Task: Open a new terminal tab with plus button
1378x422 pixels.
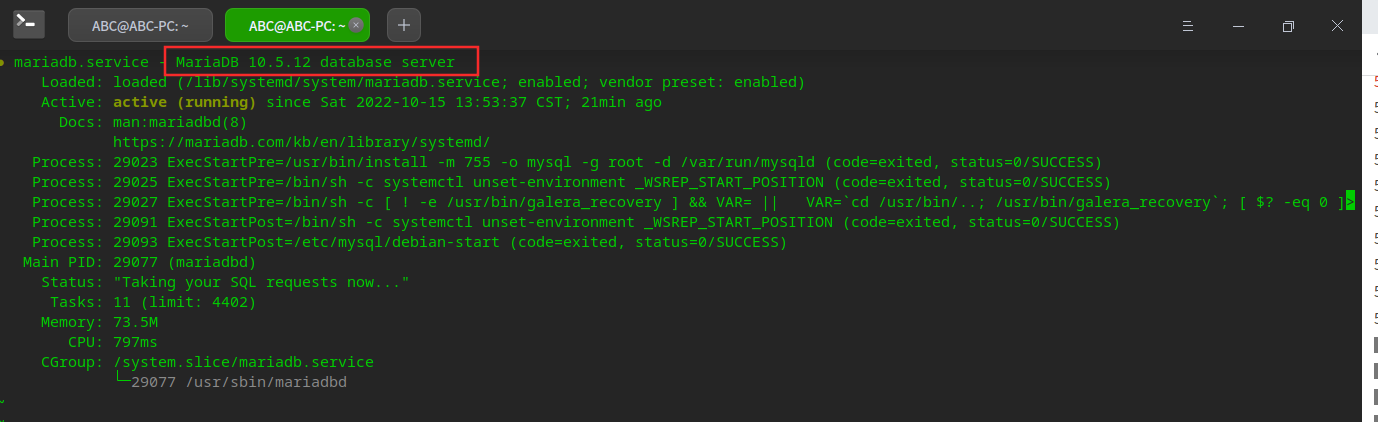Action: [x=403, y=25]
